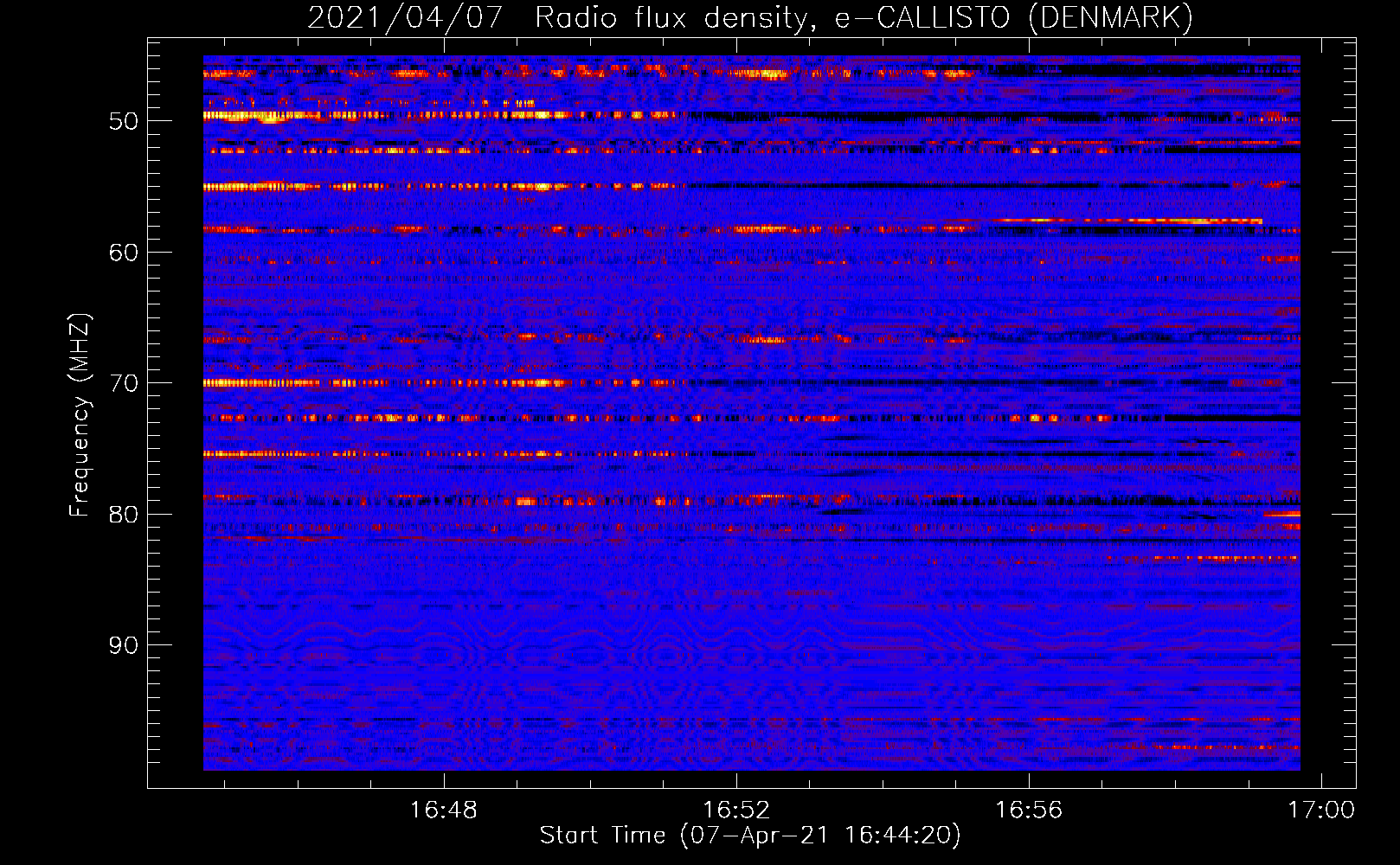Click the '17:00' time tick label
The height and width of the screenshot is (865, 1400).
(x=1321, y=811)
